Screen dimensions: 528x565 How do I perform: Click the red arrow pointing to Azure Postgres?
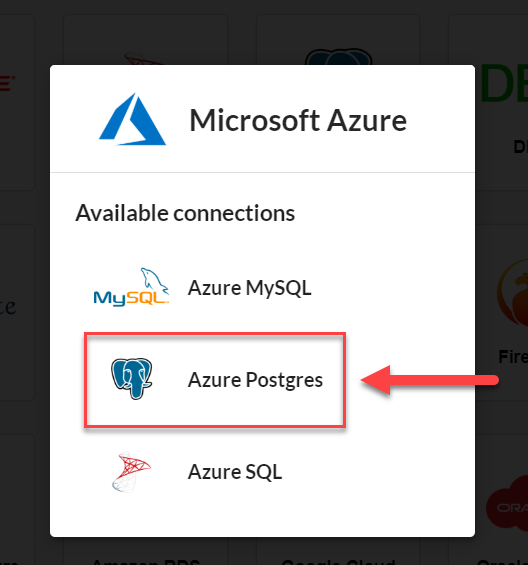[x=430, y=380]
